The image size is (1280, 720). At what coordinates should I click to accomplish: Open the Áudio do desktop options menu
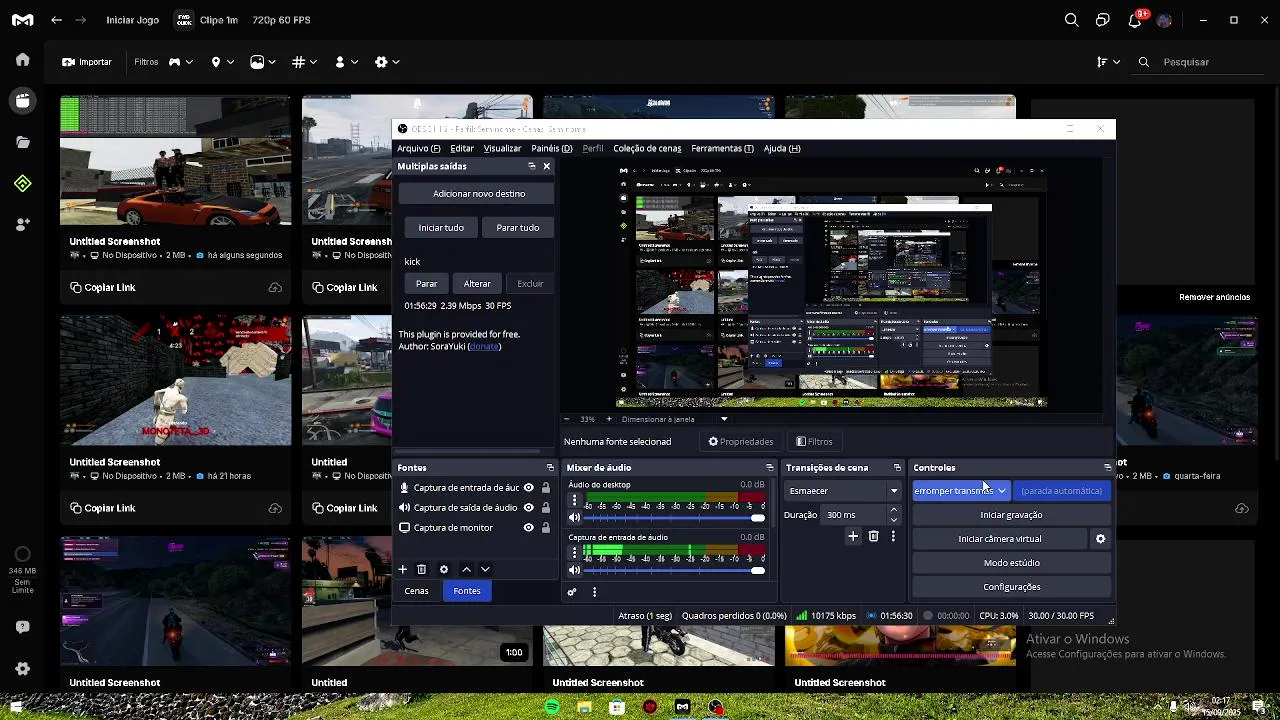(574, 499)
